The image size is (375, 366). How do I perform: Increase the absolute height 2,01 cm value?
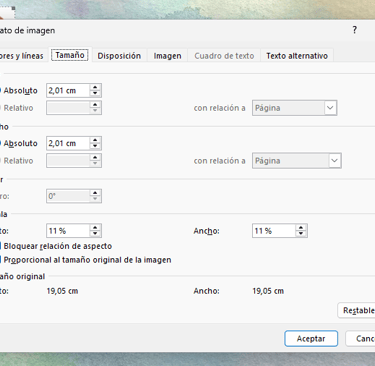click(95, 87)
